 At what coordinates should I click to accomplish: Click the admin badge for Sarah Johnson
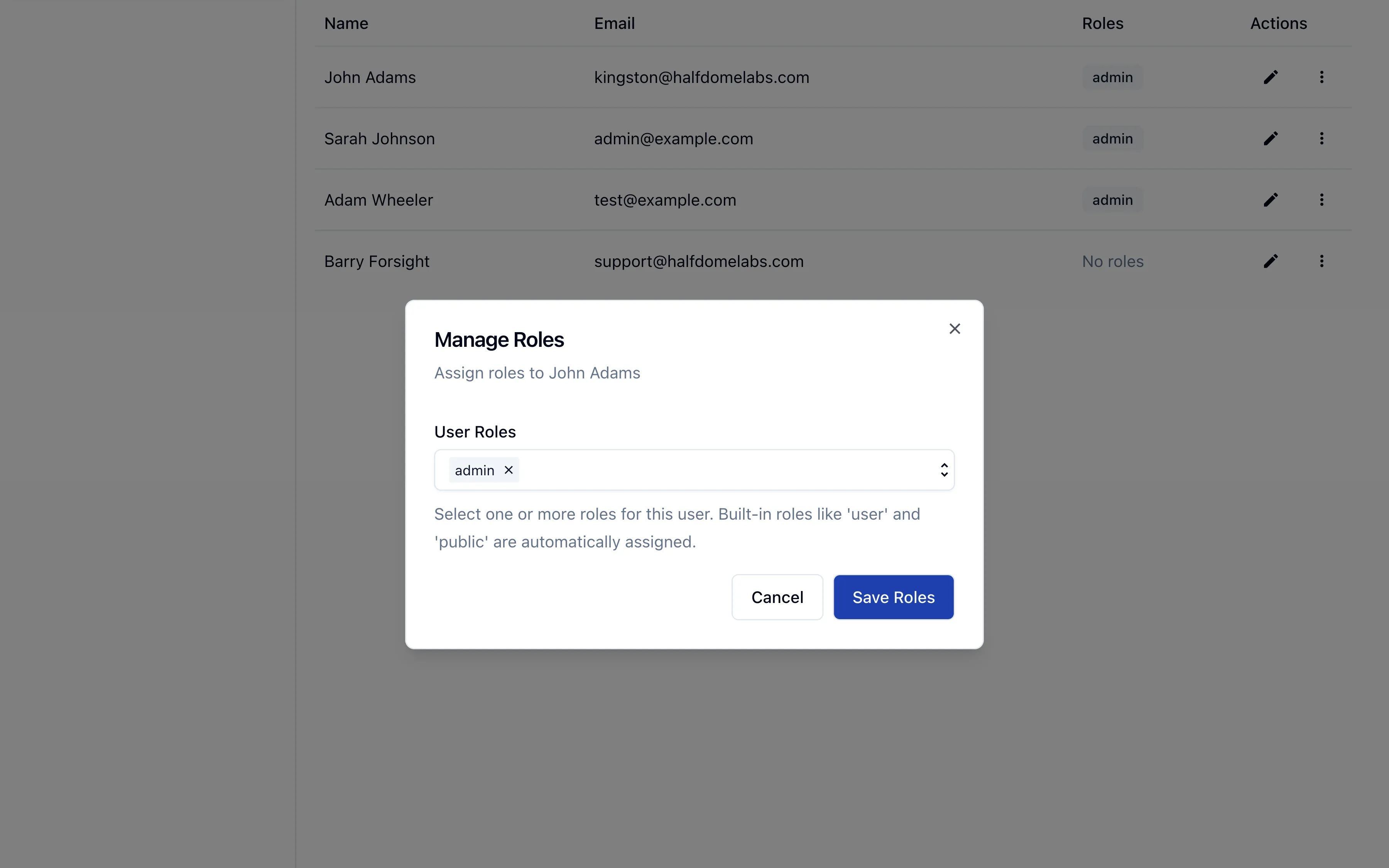coord(1112,138)
